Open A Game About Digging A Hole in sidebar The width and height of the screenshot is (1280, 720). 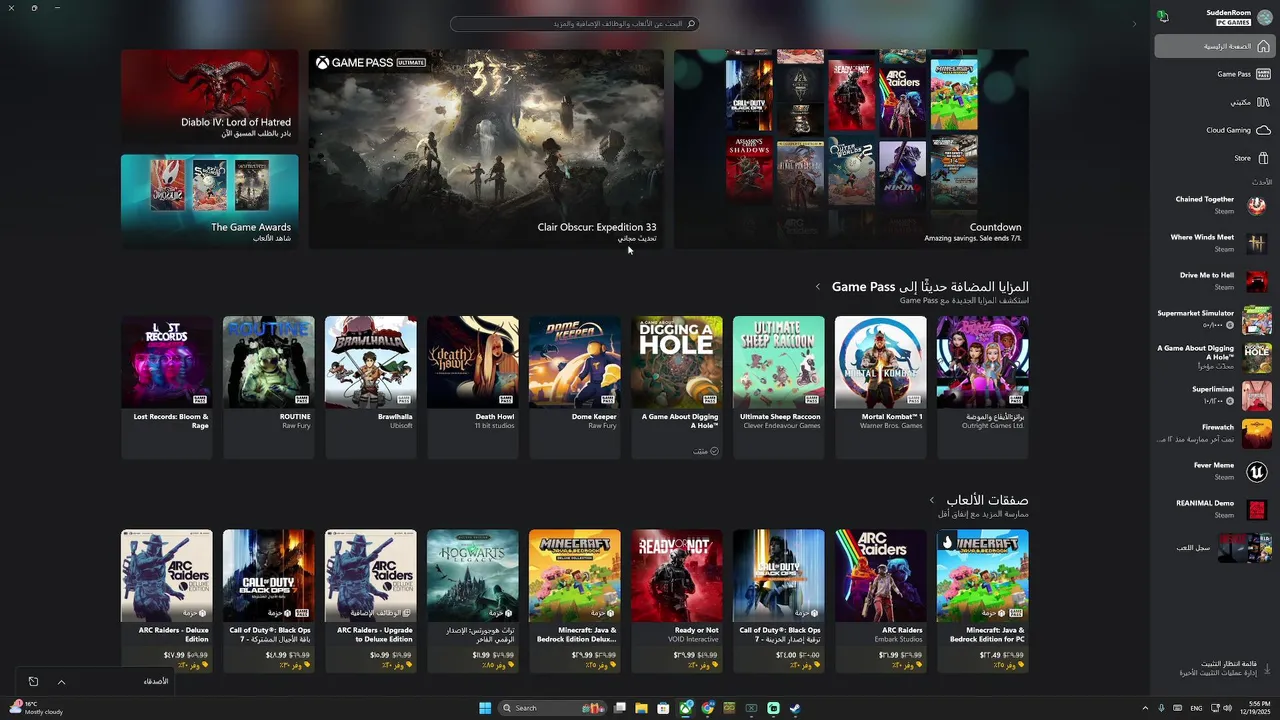(x=1214, y=357)
